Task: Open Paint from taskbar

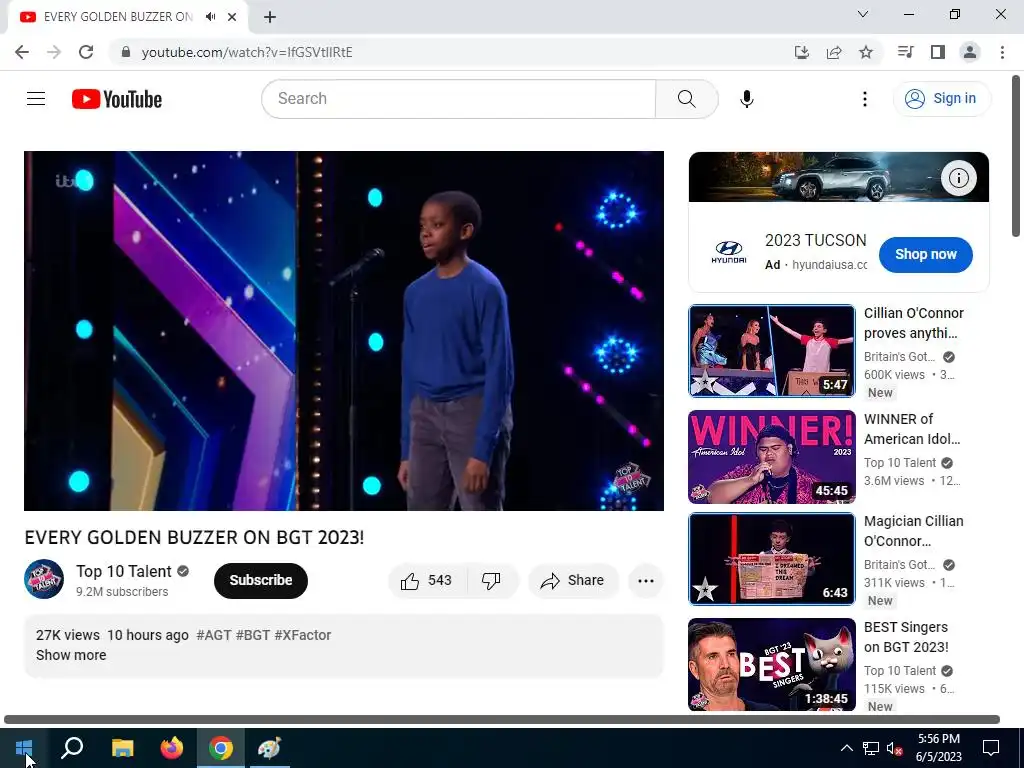Action: (269, 748)
